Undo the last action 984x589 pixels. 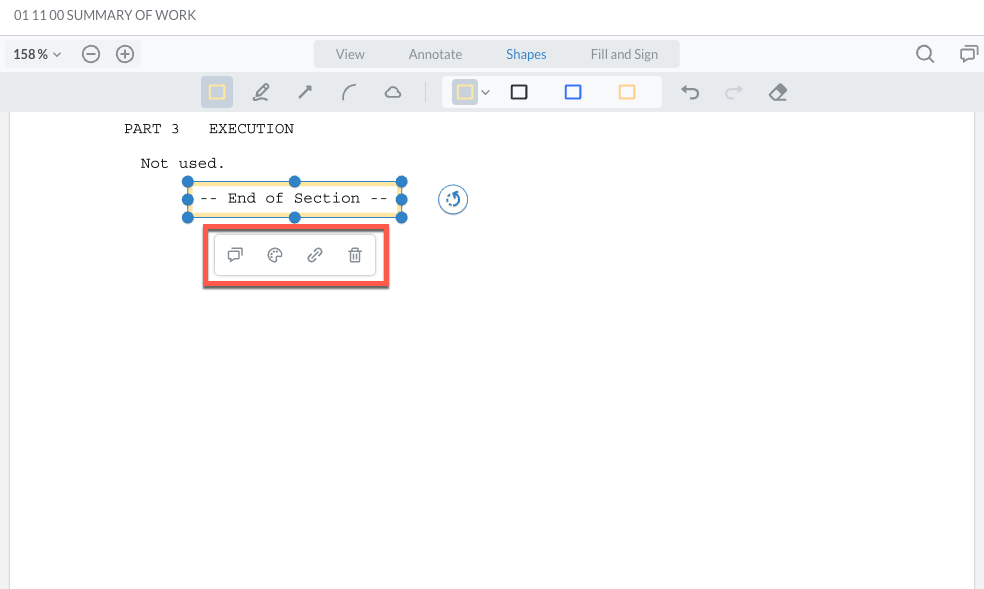690,92
